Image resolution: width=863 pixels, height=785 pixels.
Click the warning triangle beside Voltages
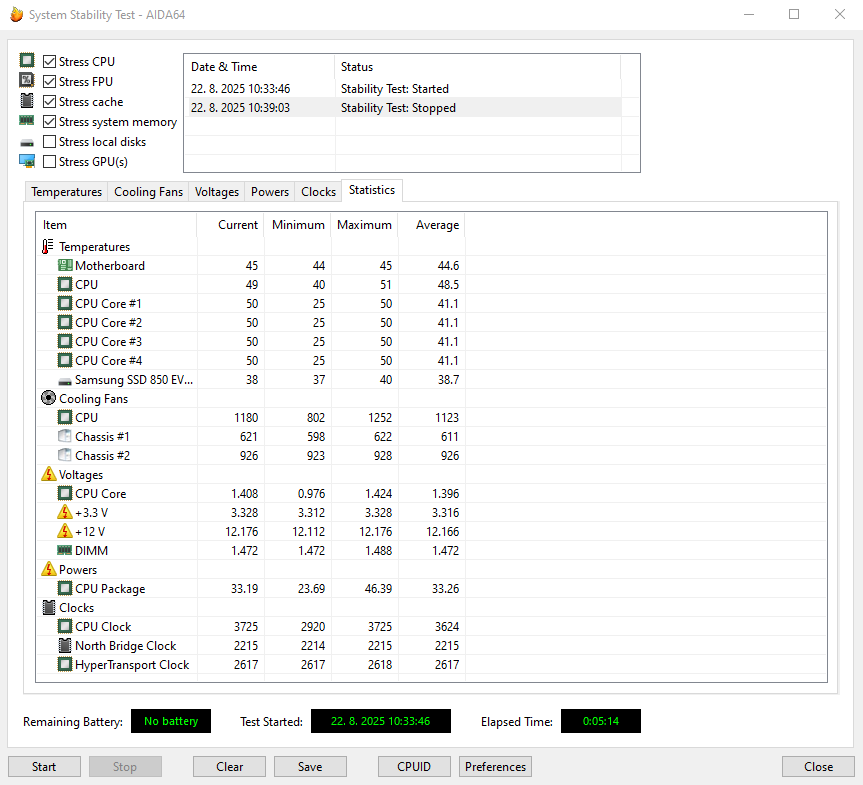(x=48, y=474)
